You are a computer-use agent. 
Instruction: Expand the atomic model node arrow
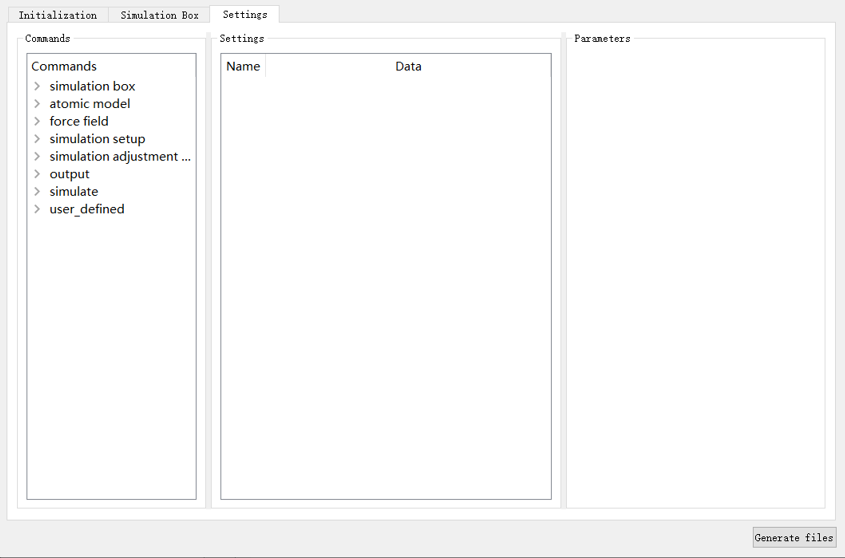pyautogui.click(x=37, y=104)
